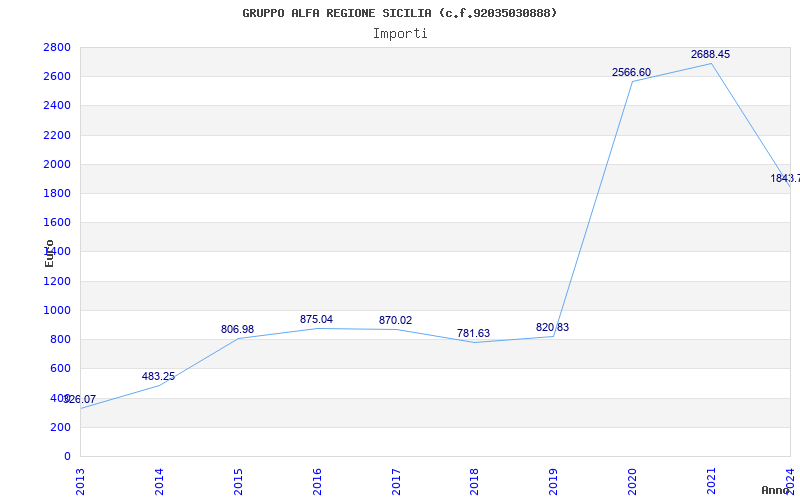Click the 326.07 data label
The height and width of the screenshot is (500, 800).
pyautogui.click(x=80, y=399)
